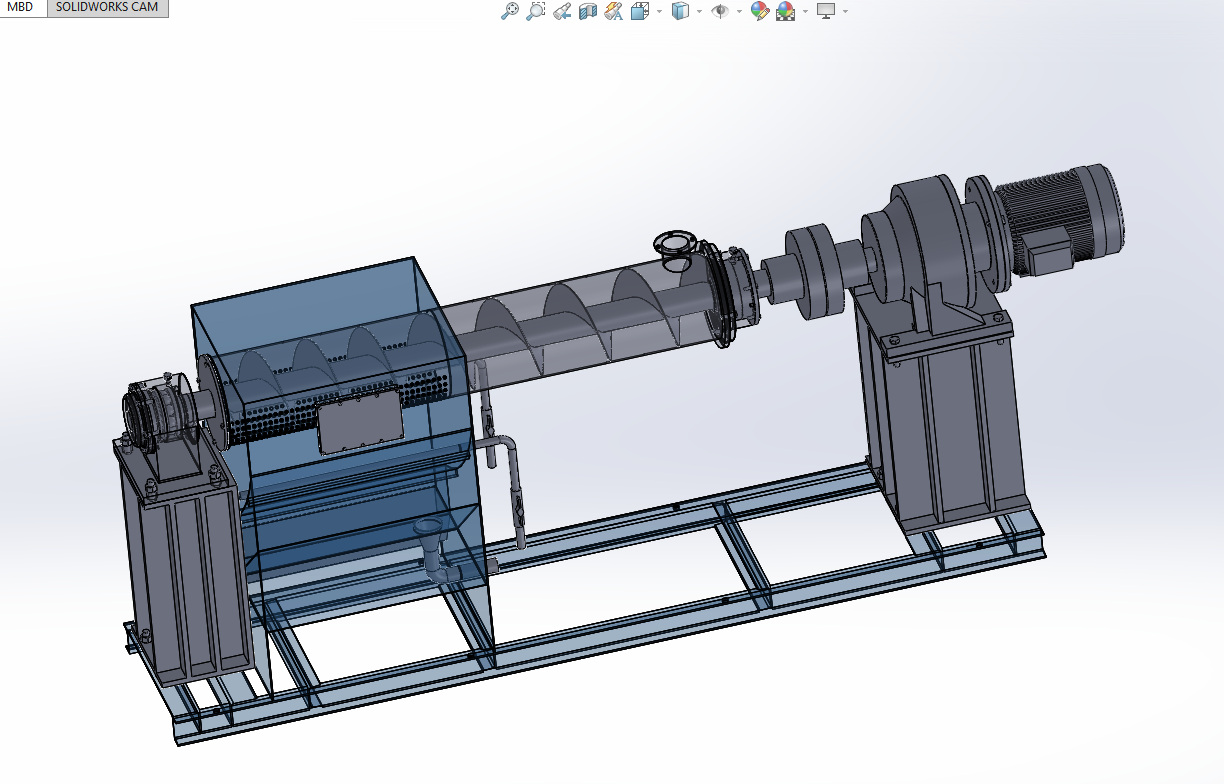The height and width of the screenshot is (784, 1224).
Task: Click the Apply Scene icon
Action: [786, 11]
